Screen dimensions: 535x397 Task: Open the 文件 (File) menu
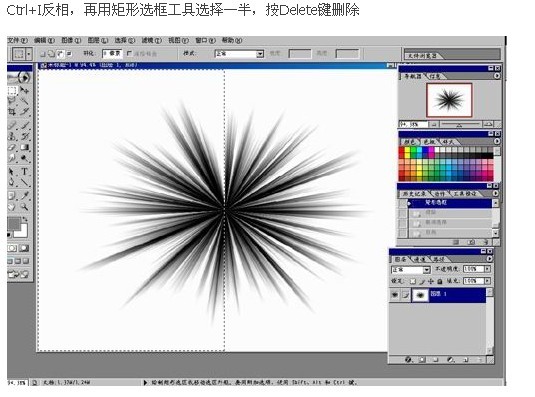point(17,40)
